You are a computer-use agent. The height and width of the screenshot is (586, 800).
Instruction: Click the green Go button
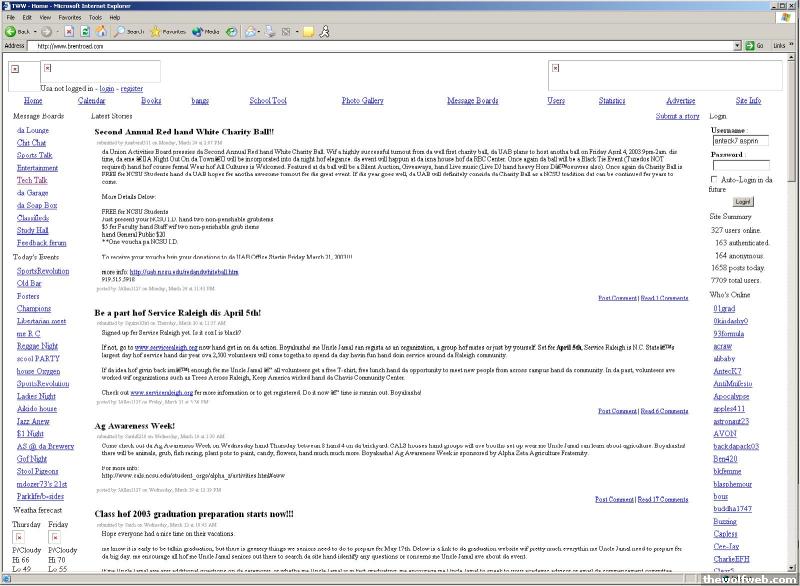tap(752, 46)
